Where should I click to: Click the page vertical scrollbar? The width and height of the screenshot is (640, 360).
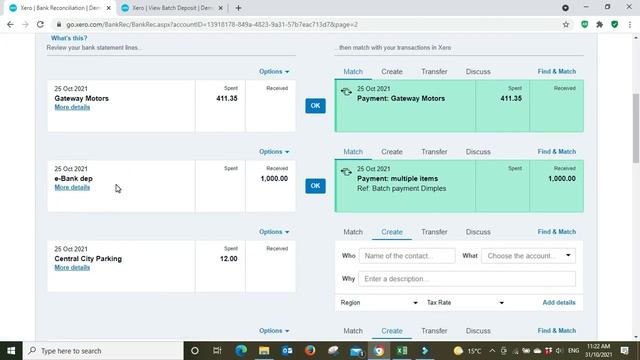[x=636, y=129]
